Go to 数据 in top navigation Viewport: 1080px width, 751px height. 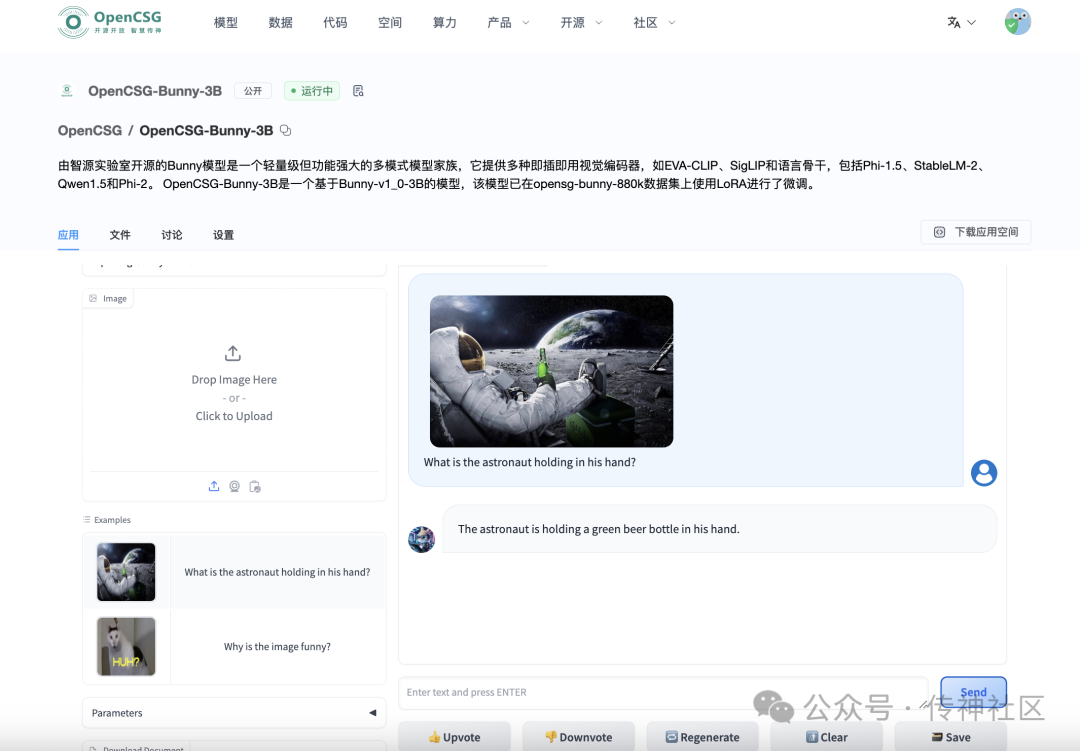280,23
